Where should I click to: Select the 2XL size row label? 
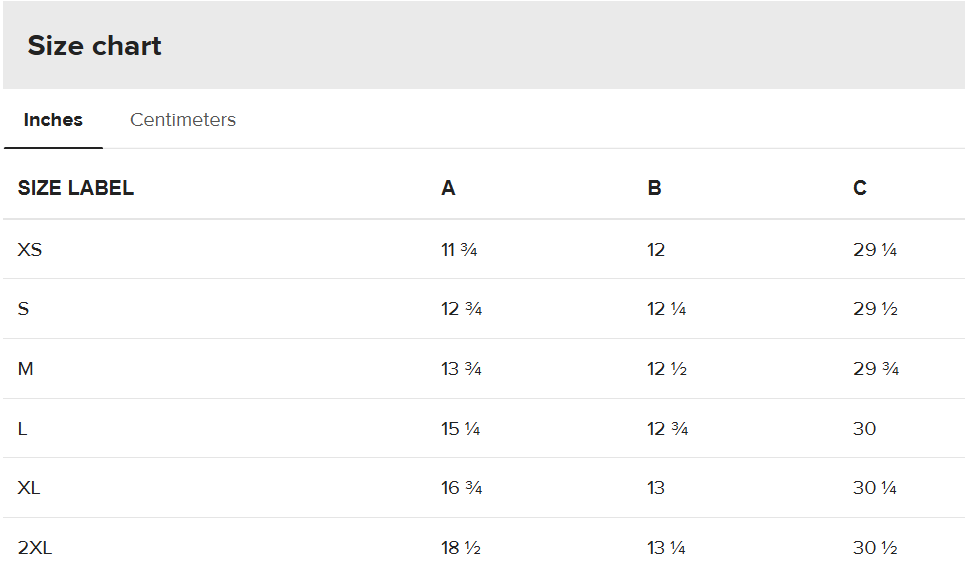tap(34, 548)
